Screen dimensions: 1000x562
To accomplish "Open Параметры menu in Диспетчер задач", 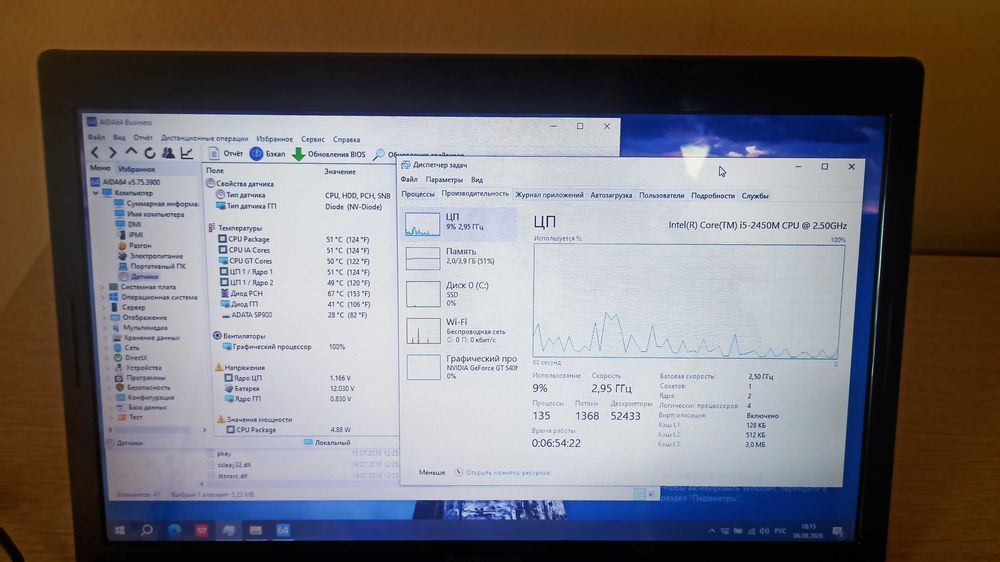I will click(444, 180).
